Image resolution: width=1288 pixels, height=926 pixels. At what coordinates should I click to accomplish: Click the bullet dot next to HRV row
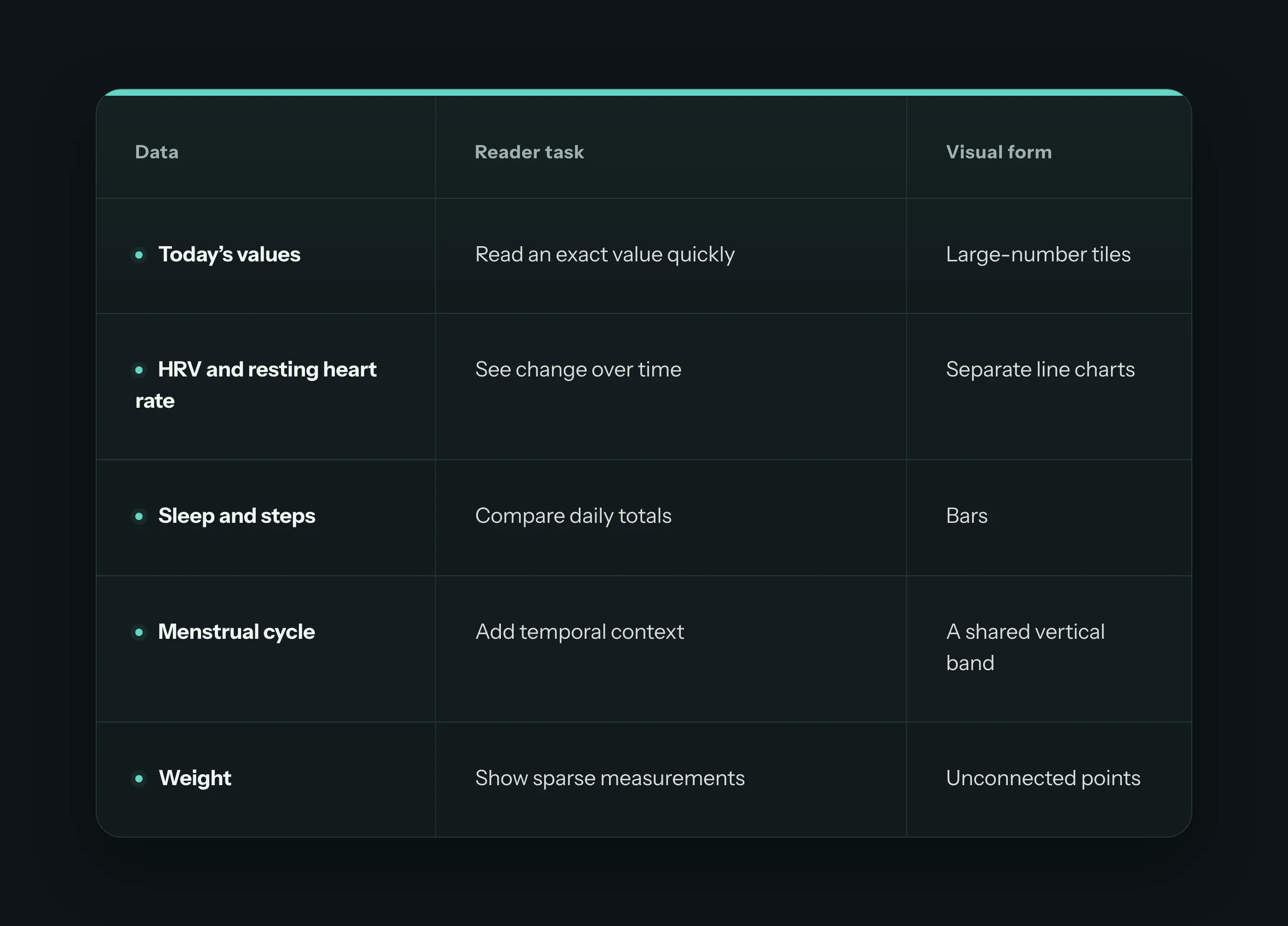click(139, 370)
